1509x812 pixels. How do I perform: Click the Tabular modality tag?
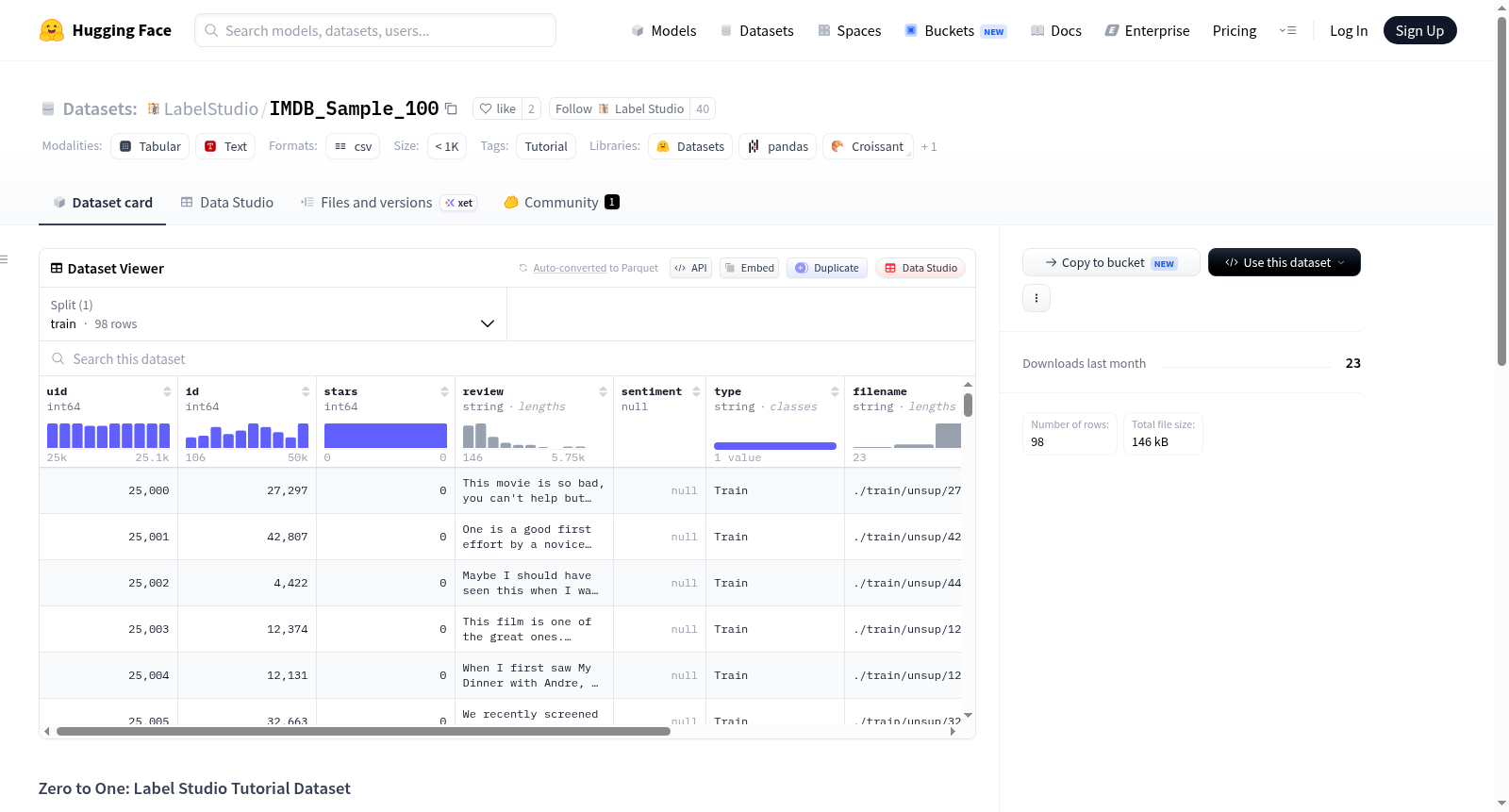(150, 146)
